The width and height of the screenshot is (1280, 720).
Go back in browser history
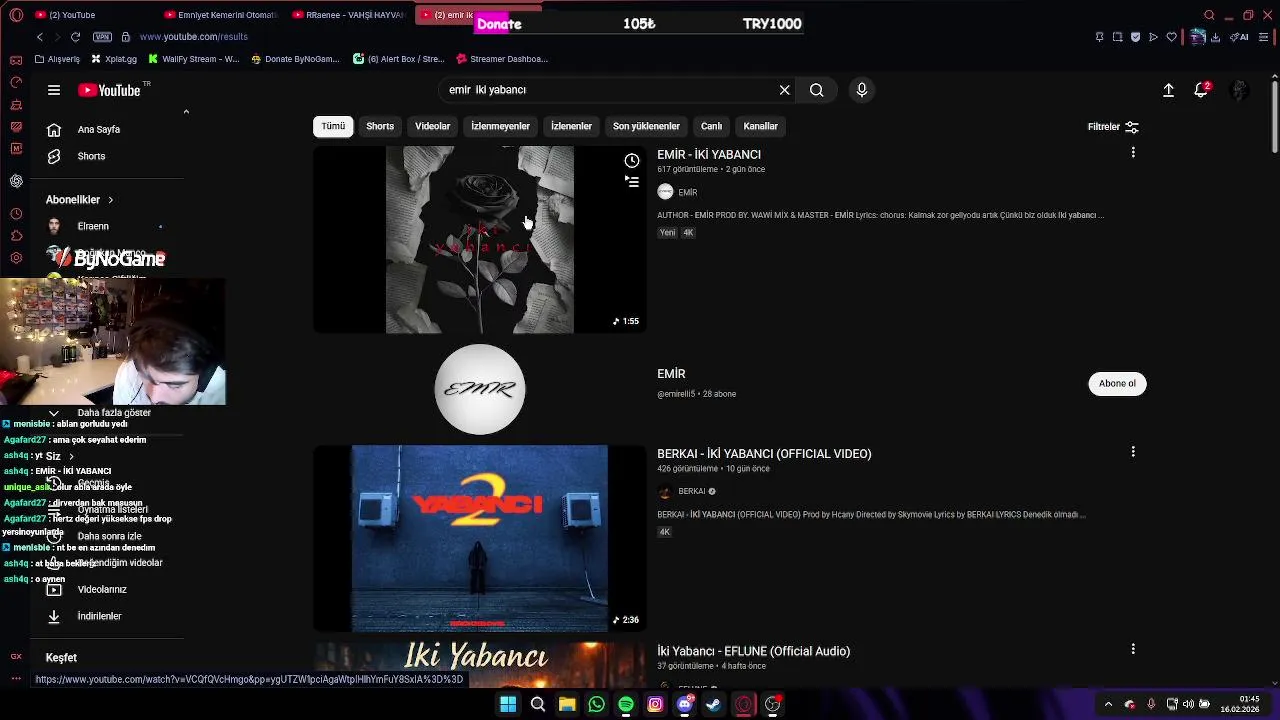point(40,37)
